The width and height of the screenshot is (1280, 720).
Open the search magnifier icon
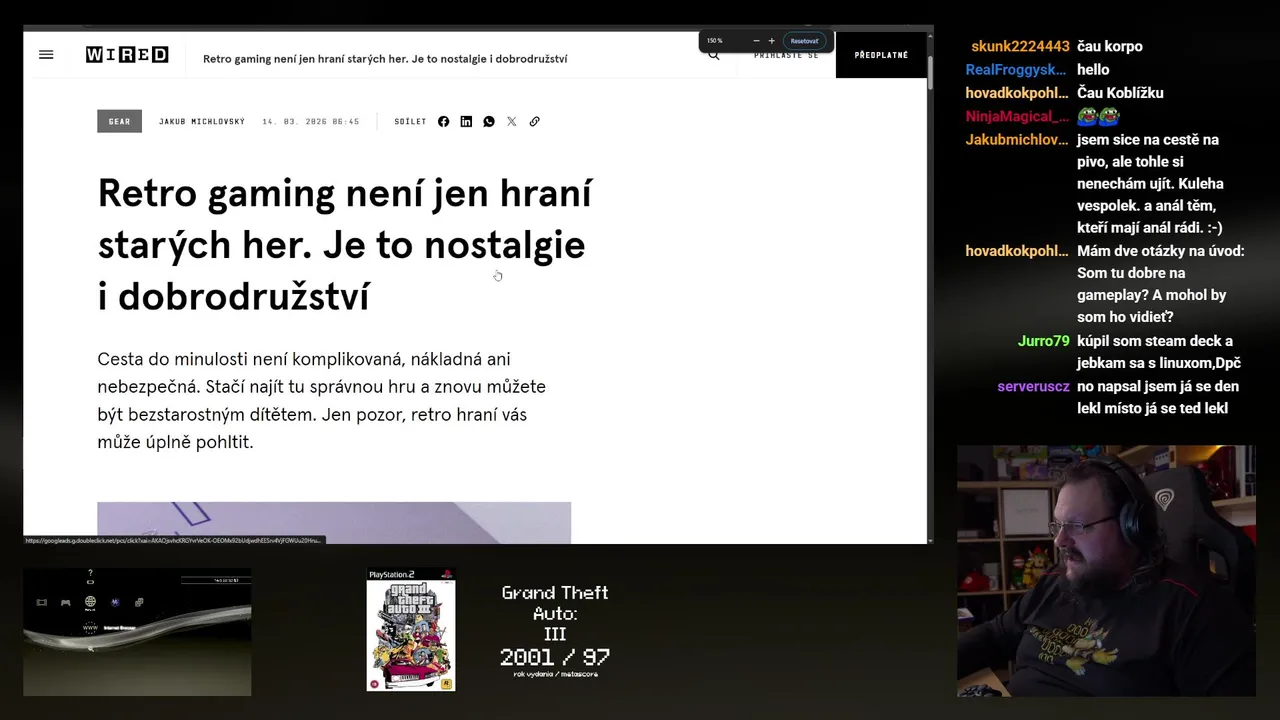click(714, 56)
